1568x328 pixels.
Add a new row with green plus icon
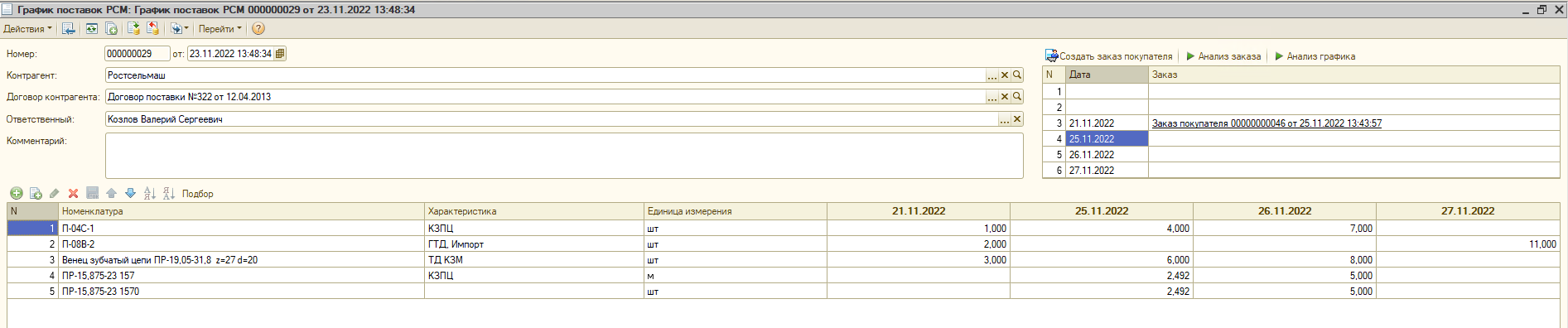16,194
